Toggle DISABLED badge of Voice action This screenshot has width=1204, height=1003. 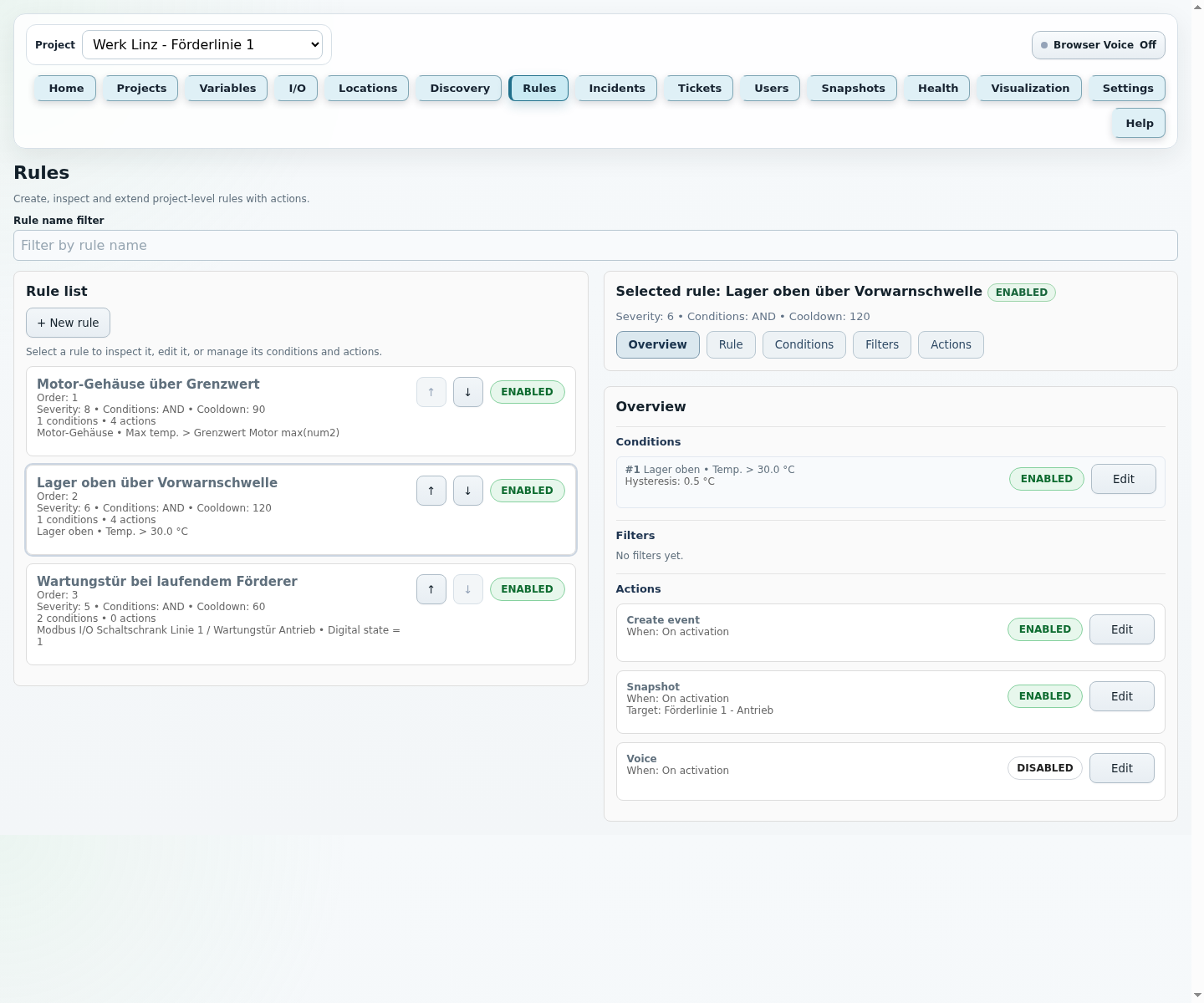click(1044, 768)
